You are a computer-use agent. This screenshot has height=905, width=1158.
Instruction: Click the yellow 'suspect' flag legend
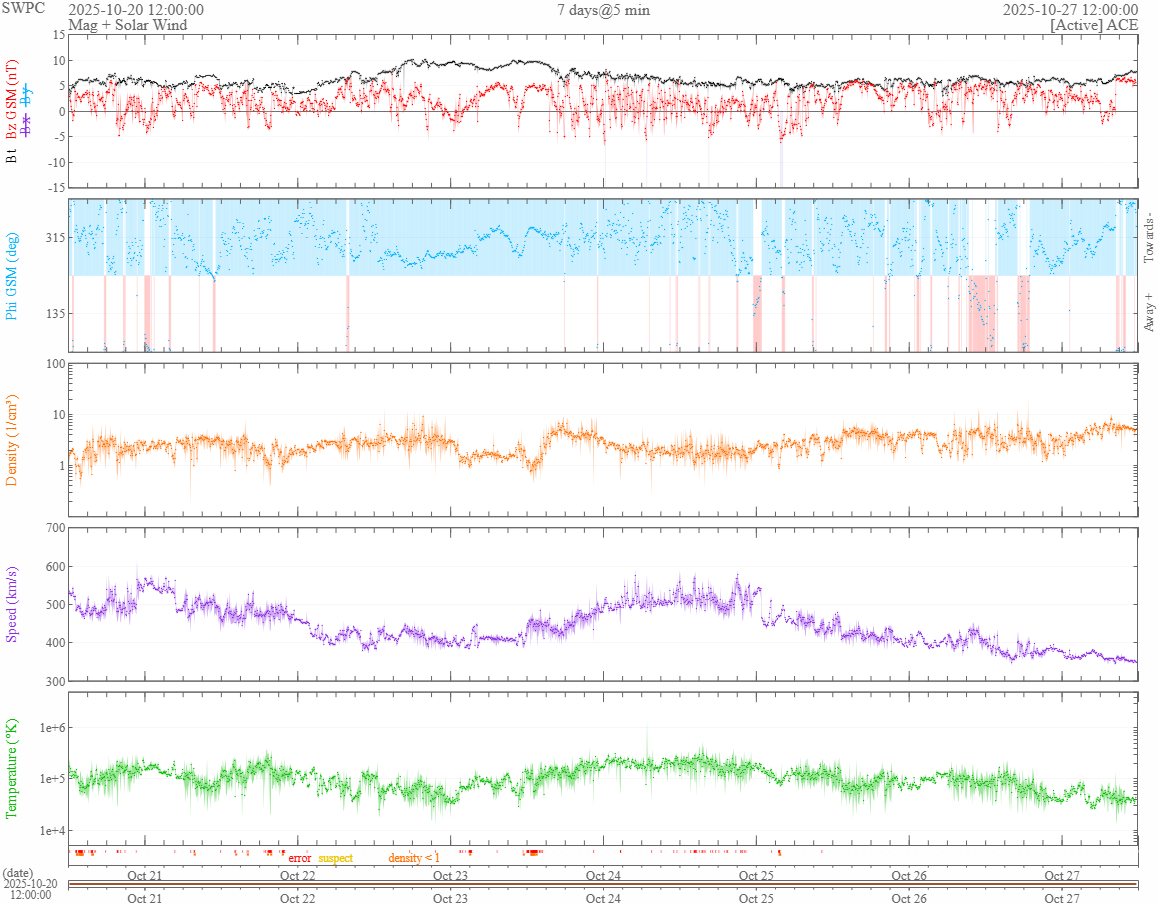(336, 858)
